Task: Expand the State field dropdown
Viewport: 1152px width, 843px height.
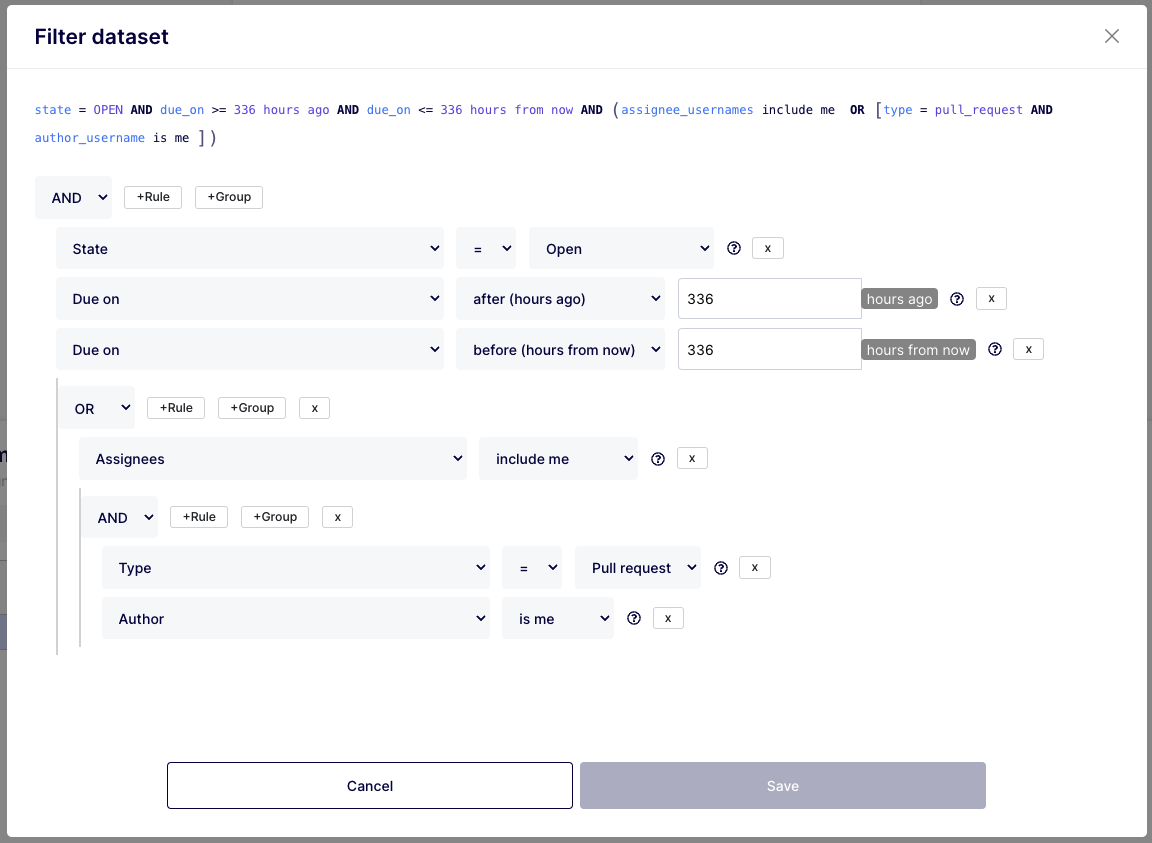Action: (250, 249)
